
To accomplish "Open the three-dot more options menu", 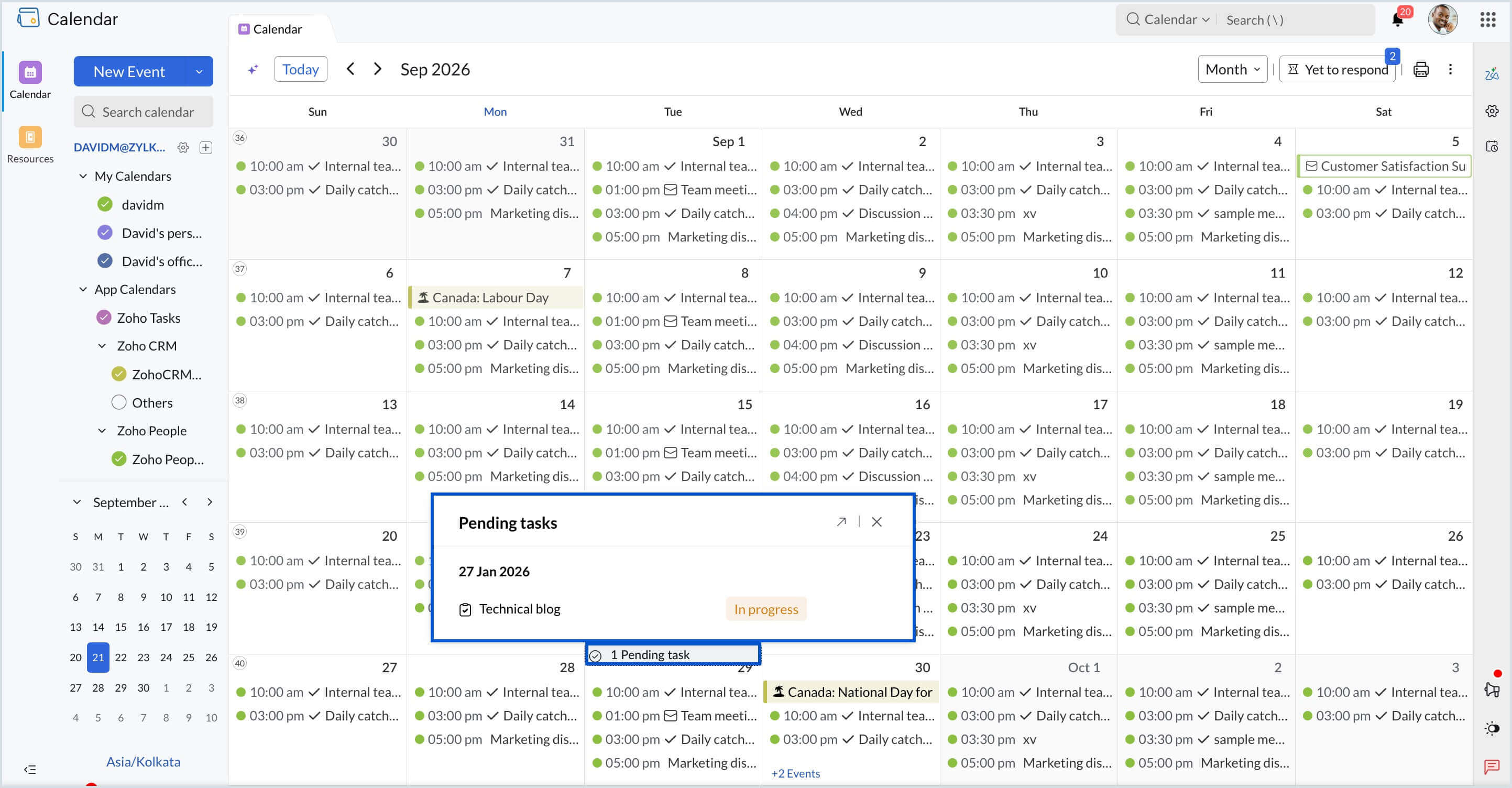I will pyautogui.click(x=1450, y=69).
